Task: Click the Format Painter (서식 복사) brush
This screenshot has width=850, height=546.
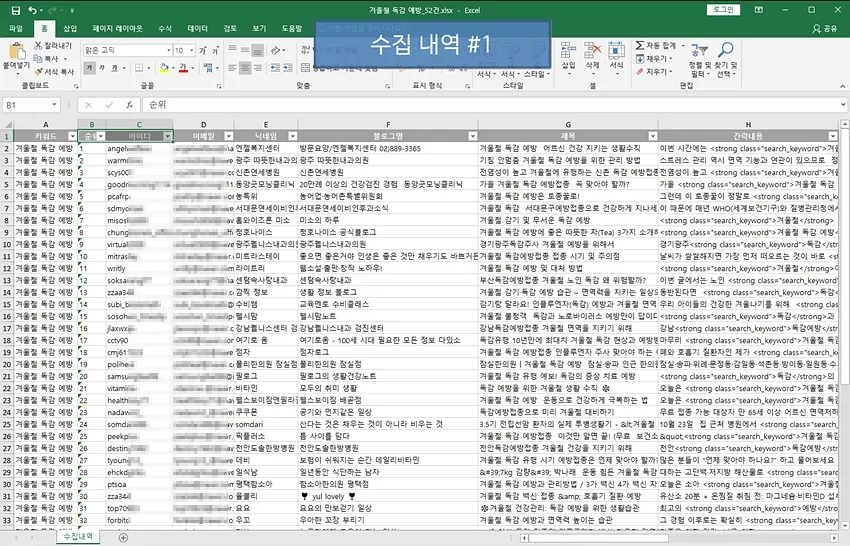Action: coord(38,72)
